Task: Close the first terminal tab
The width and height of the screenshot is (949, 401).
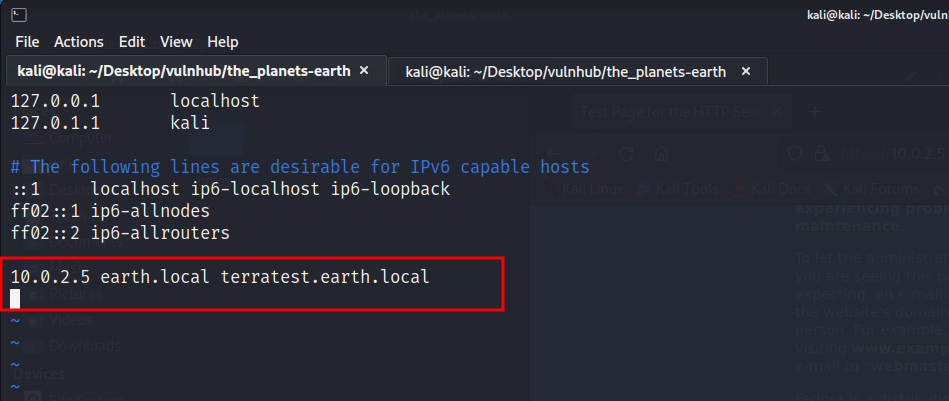Action: [364, 71]
